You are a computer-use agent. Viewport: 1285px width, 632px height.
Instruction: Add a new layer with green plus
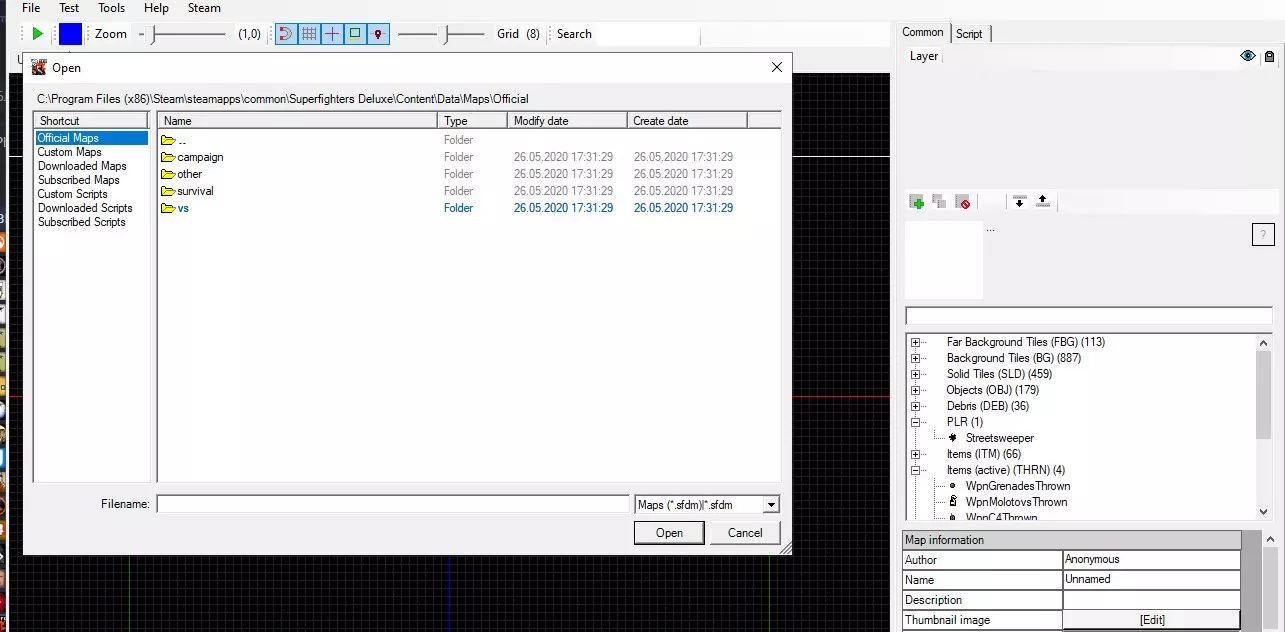916,202
